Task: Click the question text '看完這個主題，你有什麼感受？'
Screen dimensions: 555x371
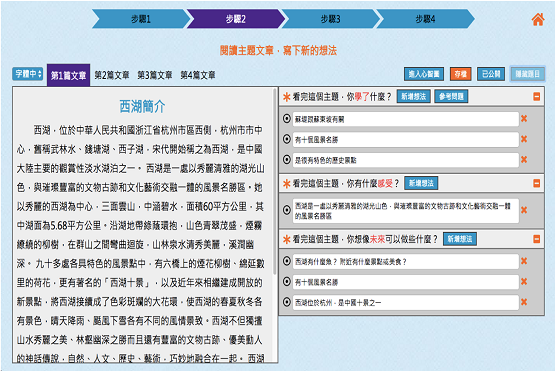Action: coord(346,183)
